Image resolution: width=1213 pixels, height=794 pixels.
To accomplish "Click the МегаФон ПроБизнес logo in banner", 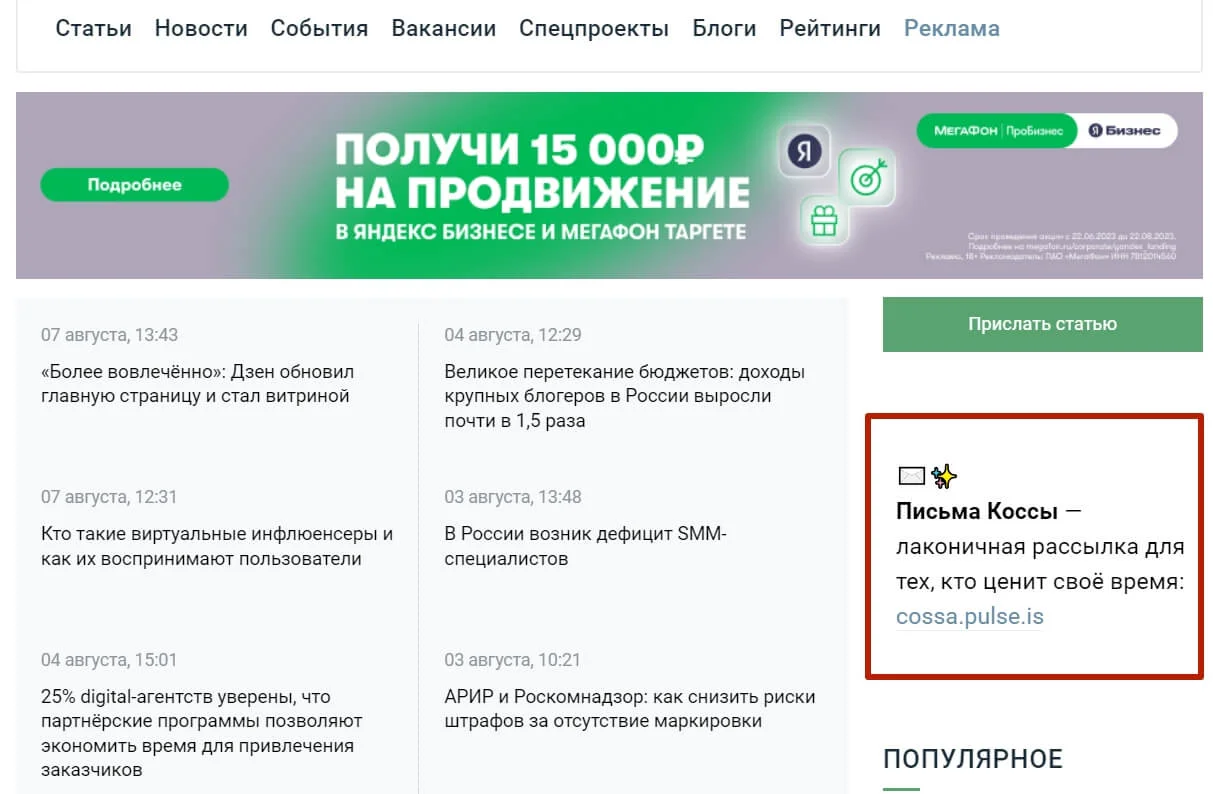I will [x=997, y=131].
